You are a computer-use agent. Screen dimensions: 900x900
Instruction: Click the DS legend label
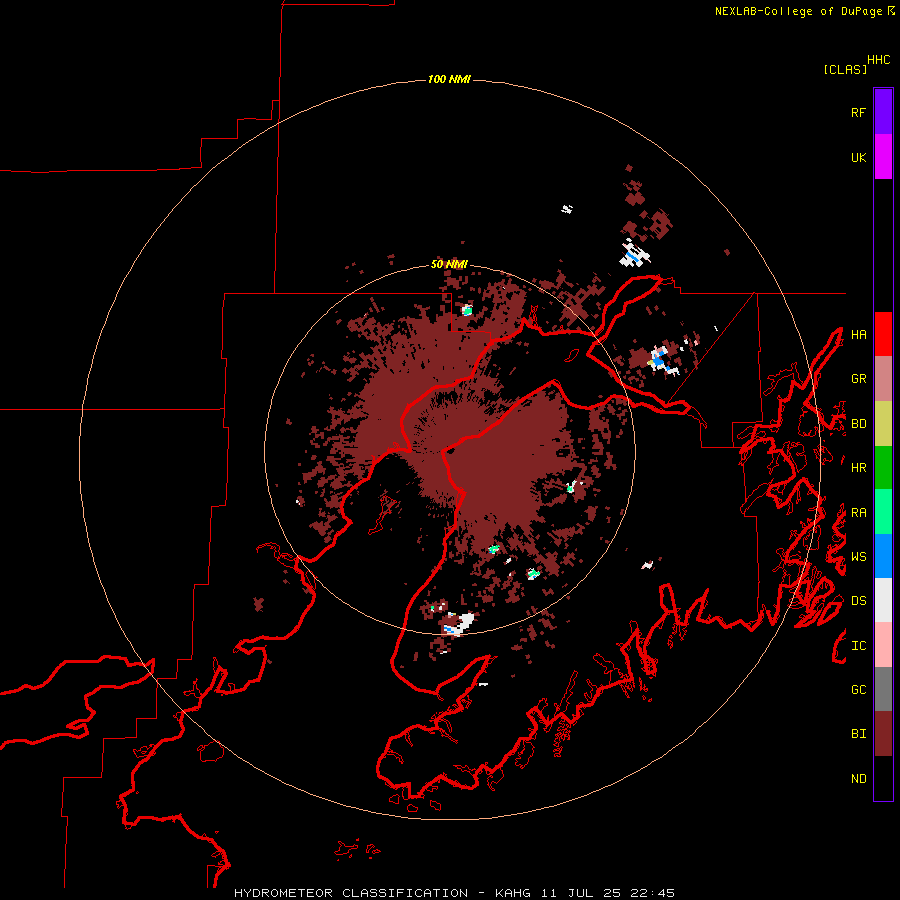(x=858, y=601)
